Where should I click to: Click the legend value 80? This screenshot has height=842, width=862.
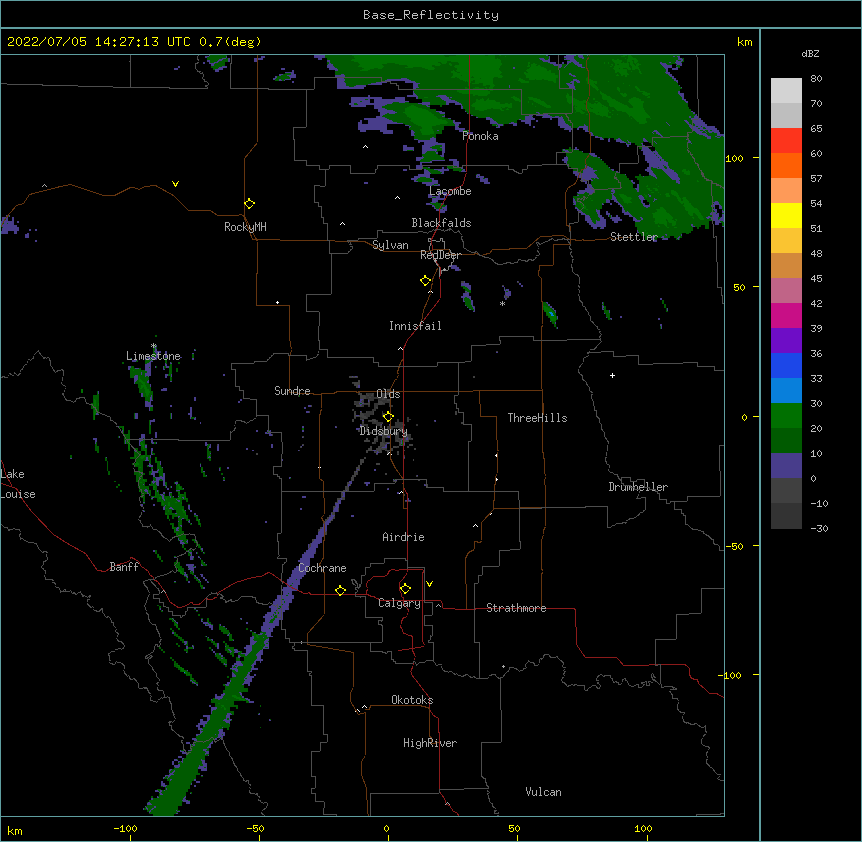tap(816, 78)
